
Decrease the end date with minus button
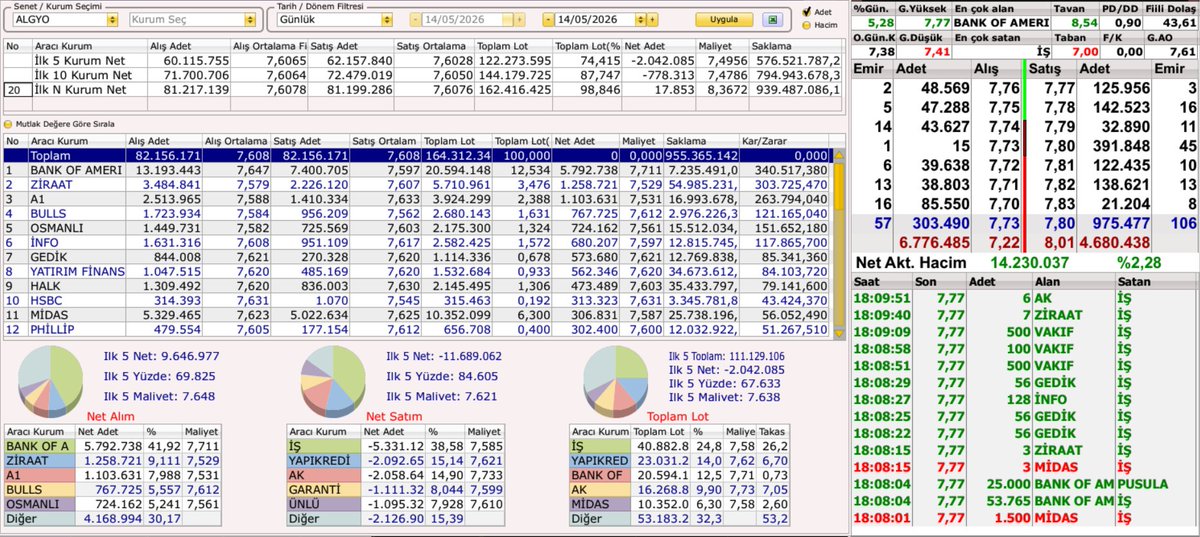[x=547, y=20]
